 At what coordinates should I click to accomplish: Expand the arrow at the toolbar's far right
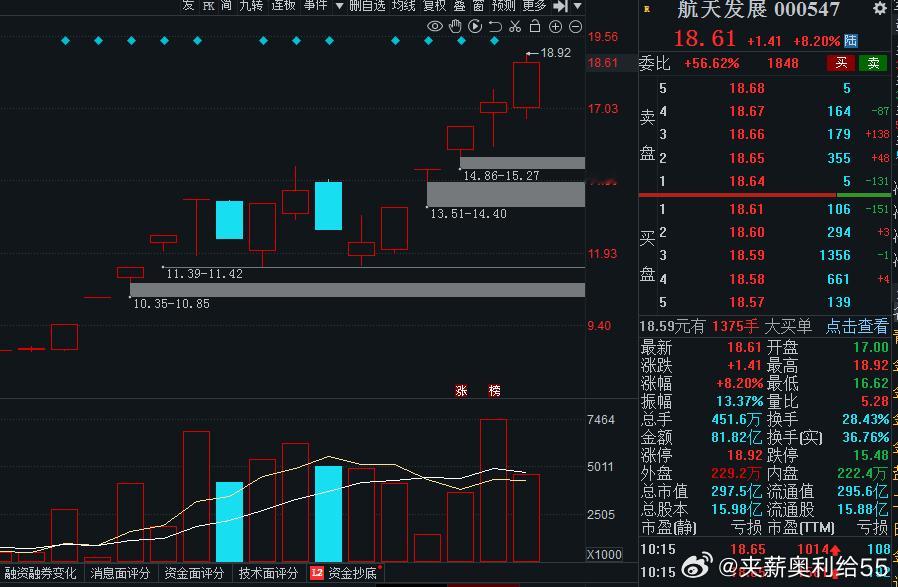[x=577, y=7]
